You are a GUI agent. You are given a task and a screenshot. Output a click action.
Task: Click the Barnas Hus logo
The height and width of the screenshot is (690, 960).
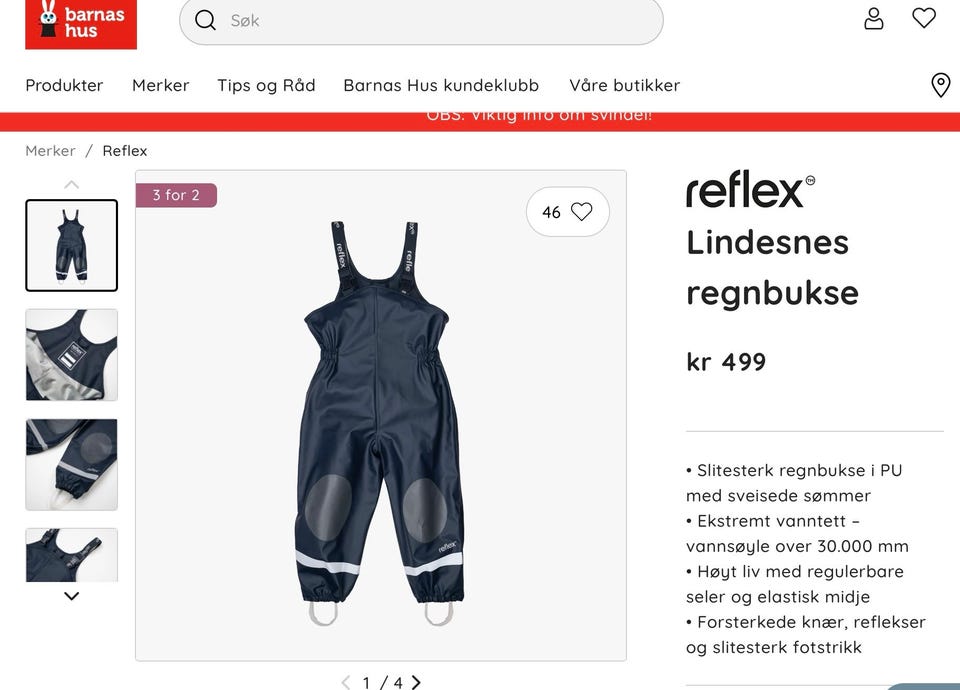click(x=81, y=23)
